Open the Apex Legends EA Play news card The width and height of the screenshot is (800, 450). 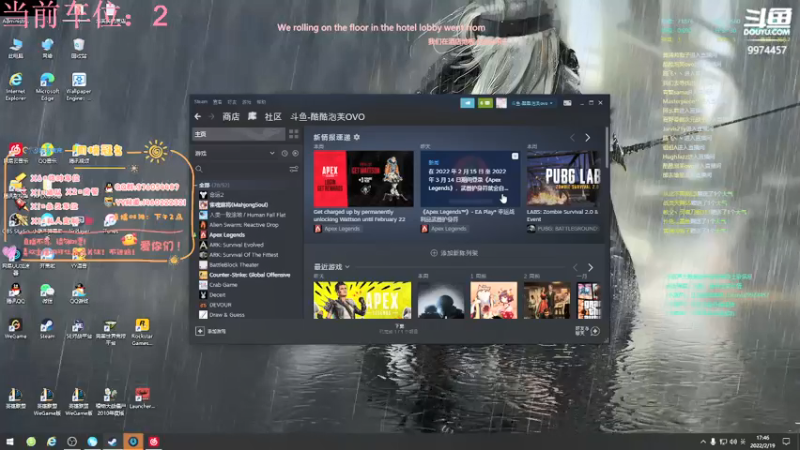[470, 179]
